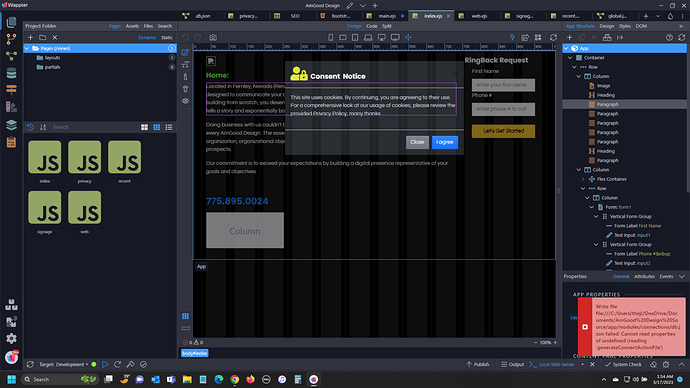Click the tools wrench icon in bottom bar
690x388 pixels.
pos(130,364)
